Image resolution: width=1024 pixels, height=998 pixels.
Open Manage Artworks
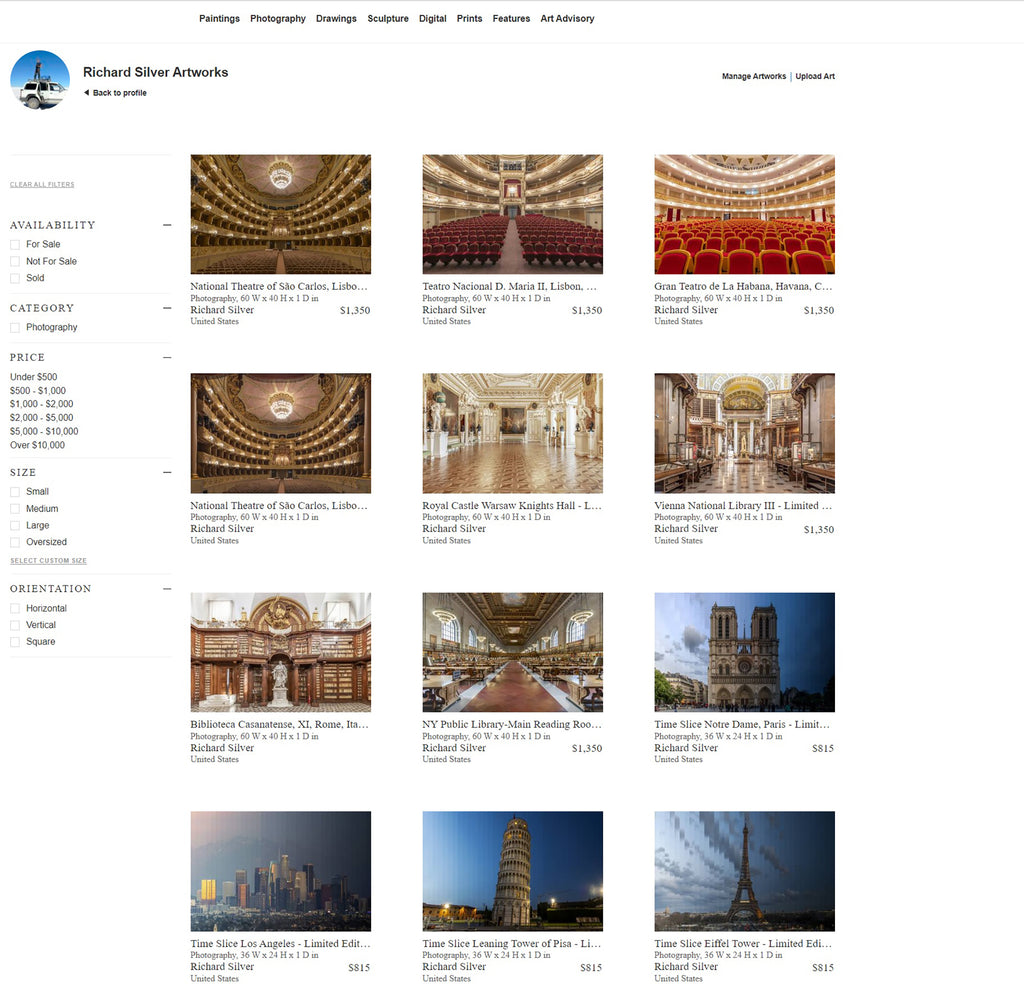tap(754, 76)
